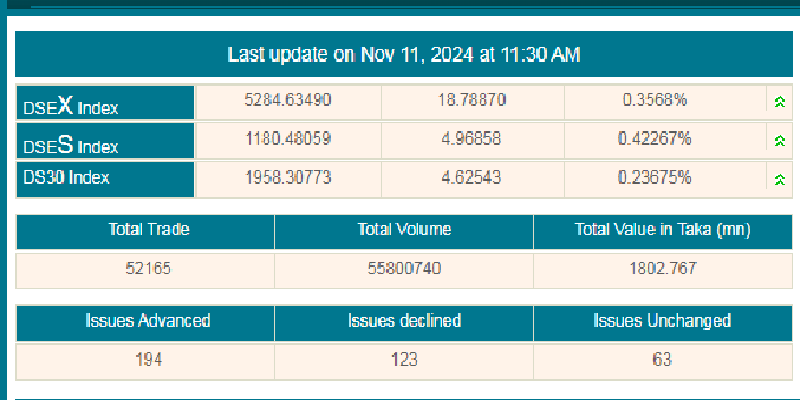This screenshot has width=800, height=400.
Task: Click DSEX Index value 5284.63490
Action: [x=288, y=100]
